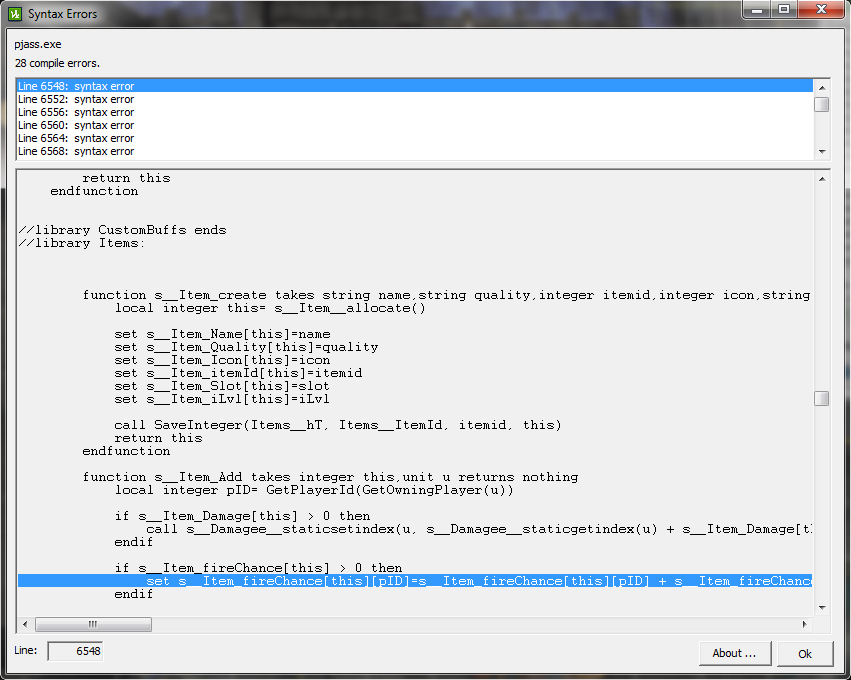
Task: Click the 'pjass.exe' label
Action: 38,45
